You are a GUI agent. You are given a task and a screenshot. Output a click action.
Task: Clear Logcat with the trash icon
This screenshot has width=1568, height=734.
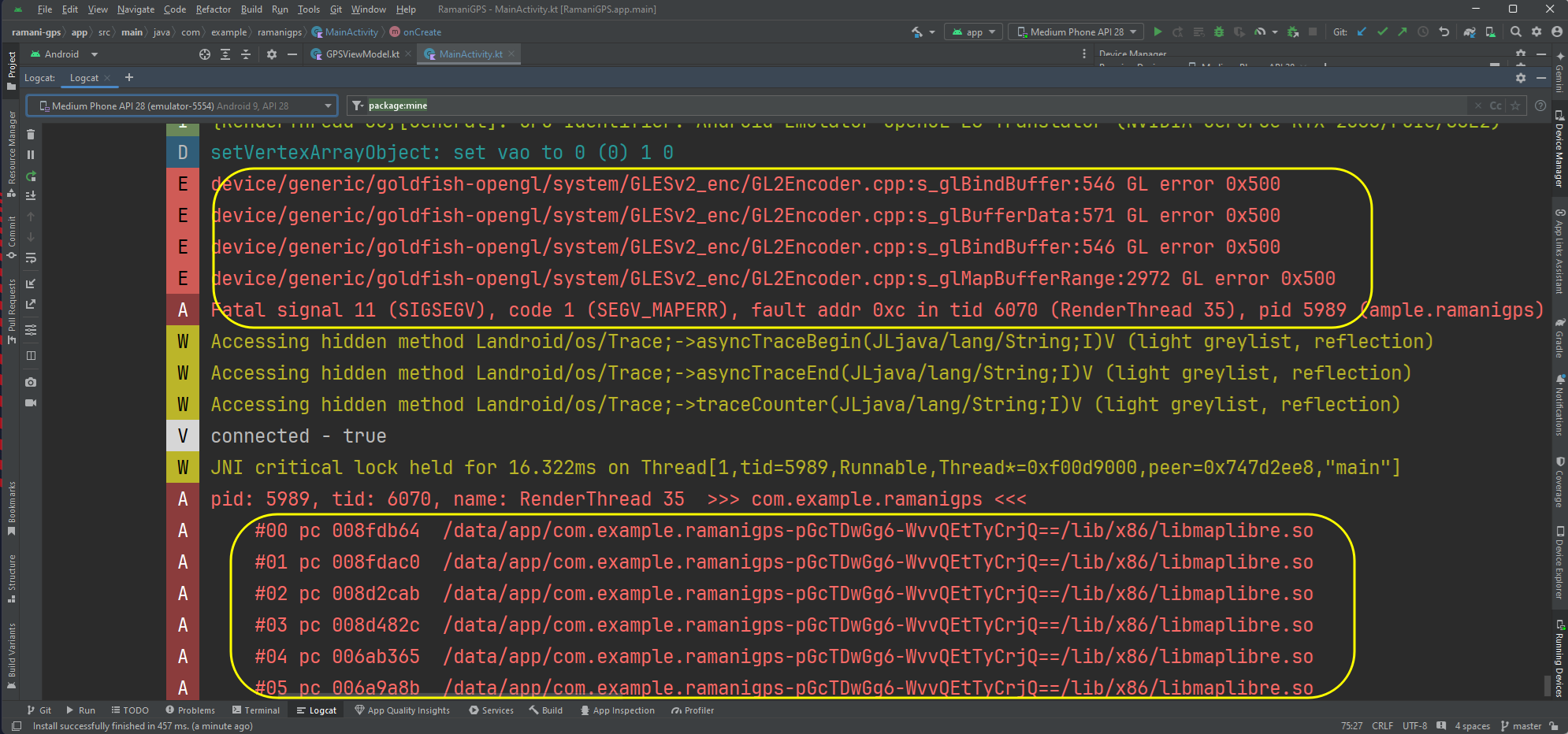pos(31,135)
